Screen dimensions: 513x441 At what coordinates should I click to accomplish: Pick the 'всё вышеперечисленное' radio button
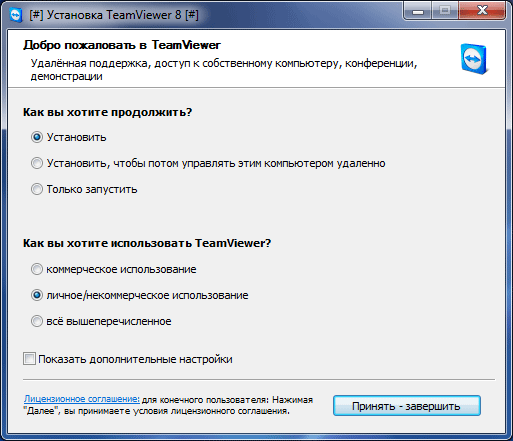click(37, 321)
